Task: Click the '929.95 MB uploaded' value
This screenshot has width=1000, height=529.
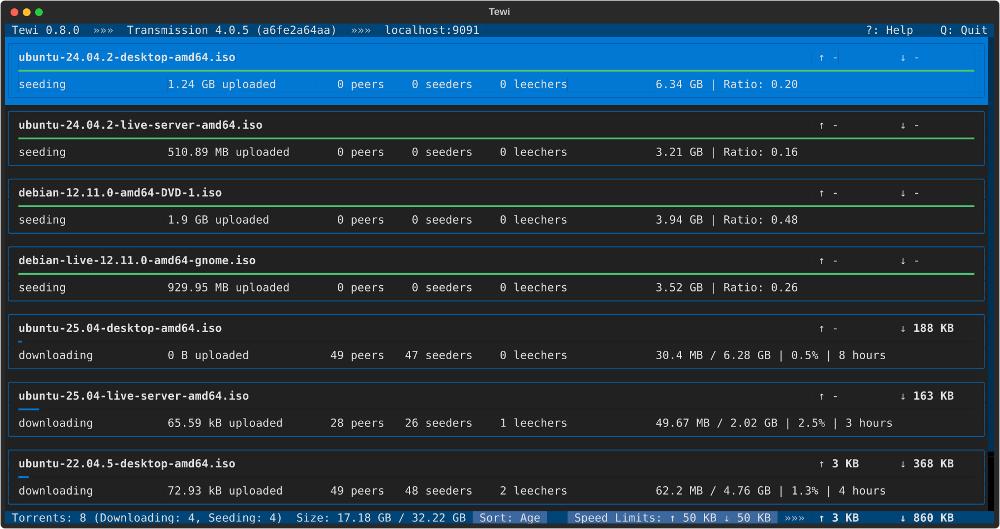Action: (228, 287)
